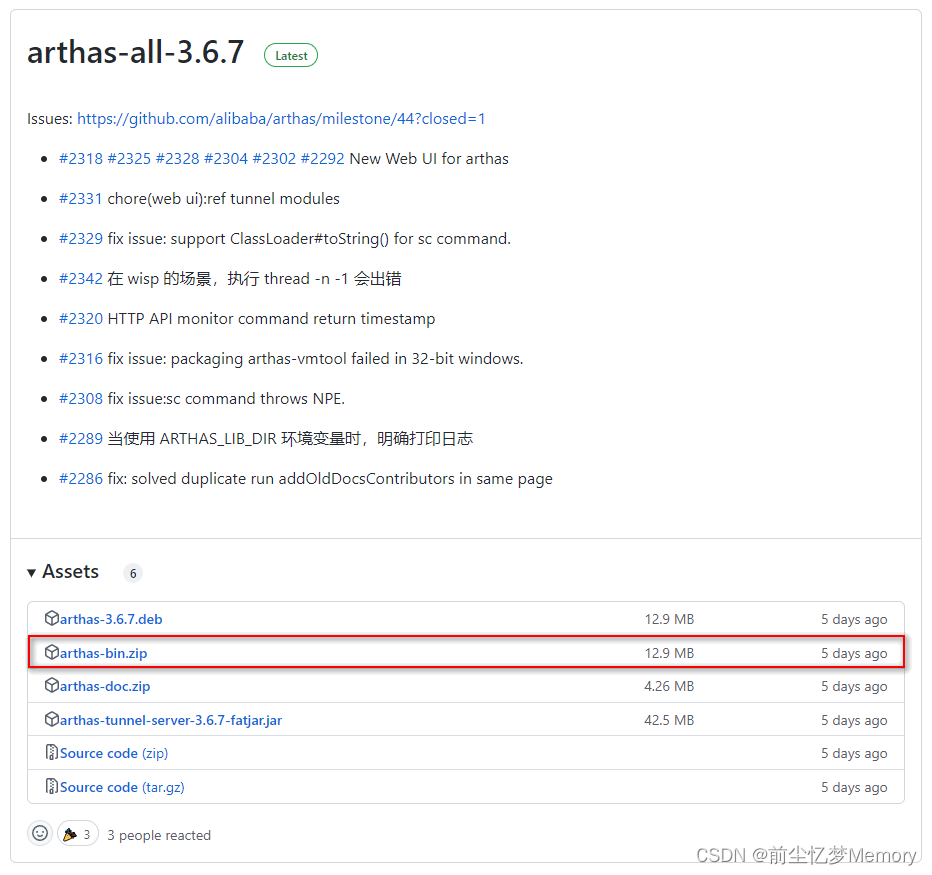Download Source code (tar.gz)
Viewport: 932px width, 875px height.
click(122, 787)
